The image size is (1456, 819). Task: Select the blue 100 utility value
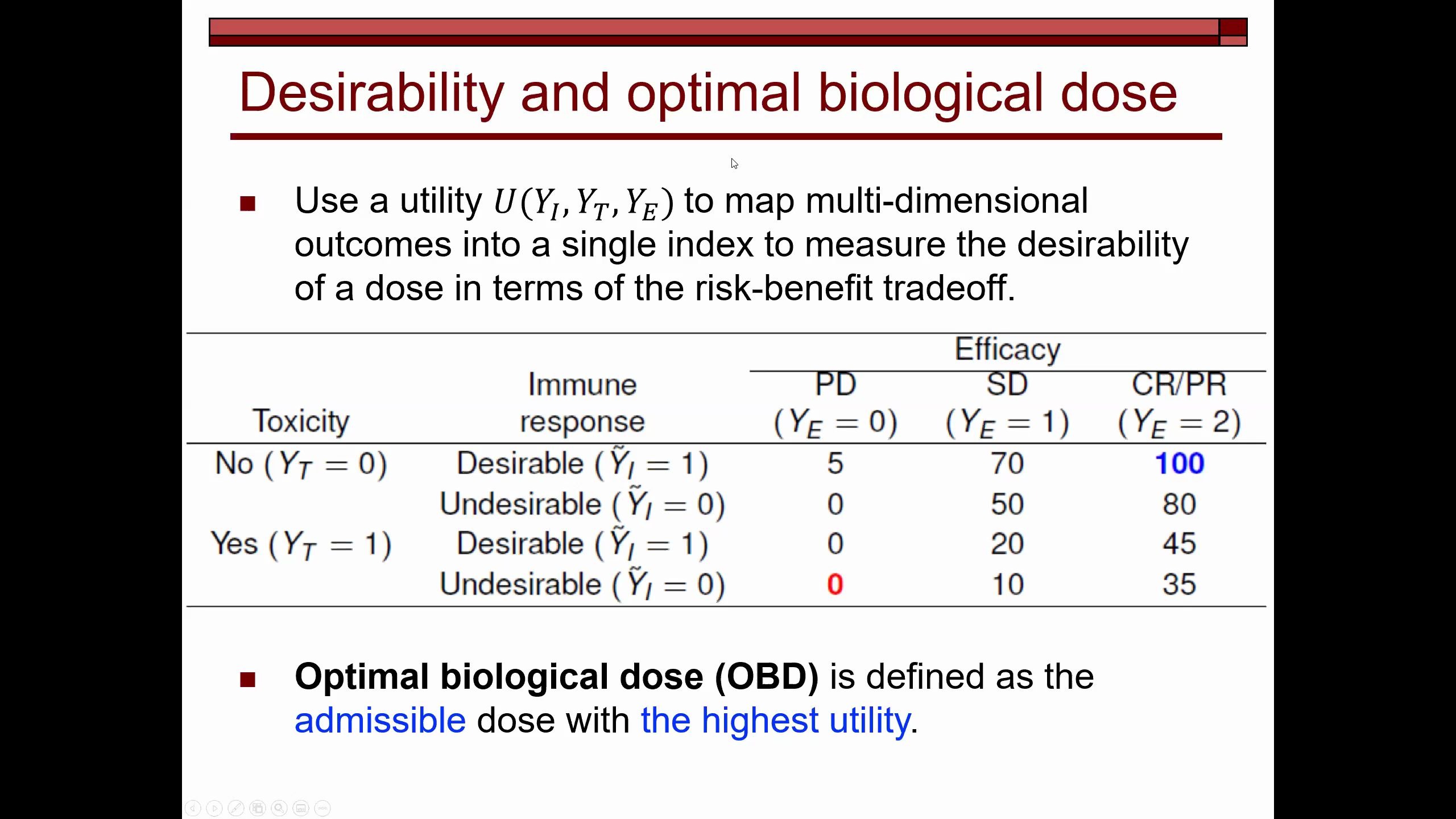(x=1179, y=464)
